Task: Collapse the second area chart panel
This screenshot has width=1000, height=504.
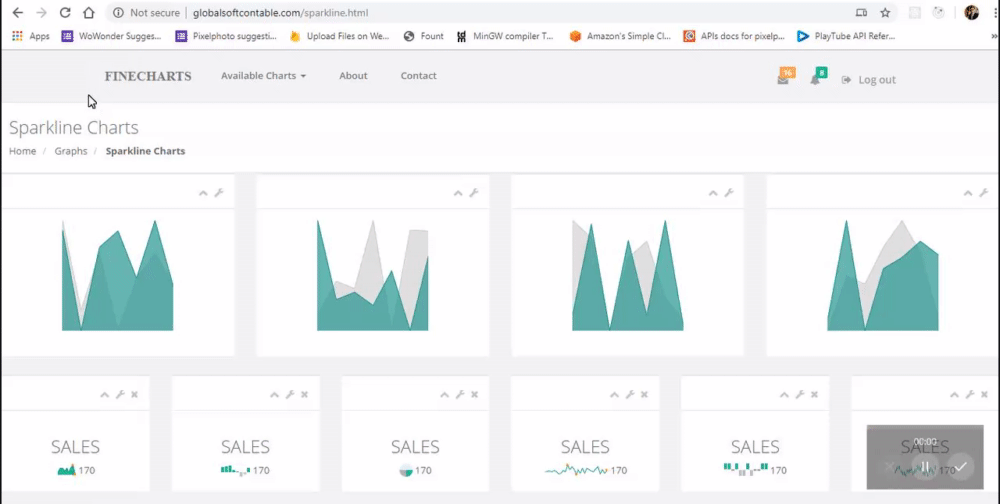Action: click(x=458, y=193)
